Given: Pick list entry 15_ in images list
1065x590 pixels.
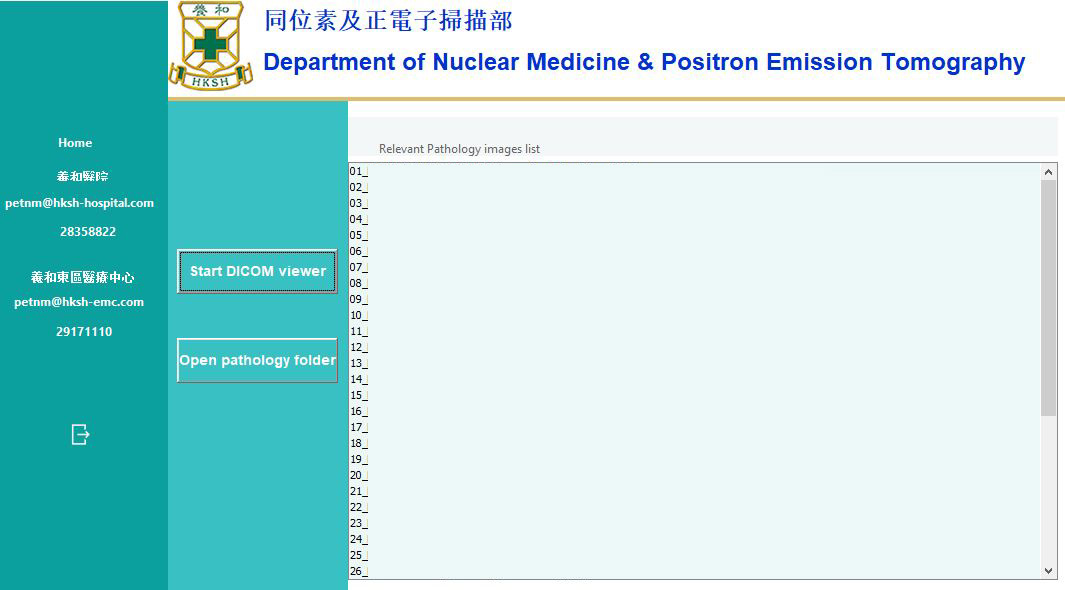Looking at the screenshot, I should coord(358,395).
